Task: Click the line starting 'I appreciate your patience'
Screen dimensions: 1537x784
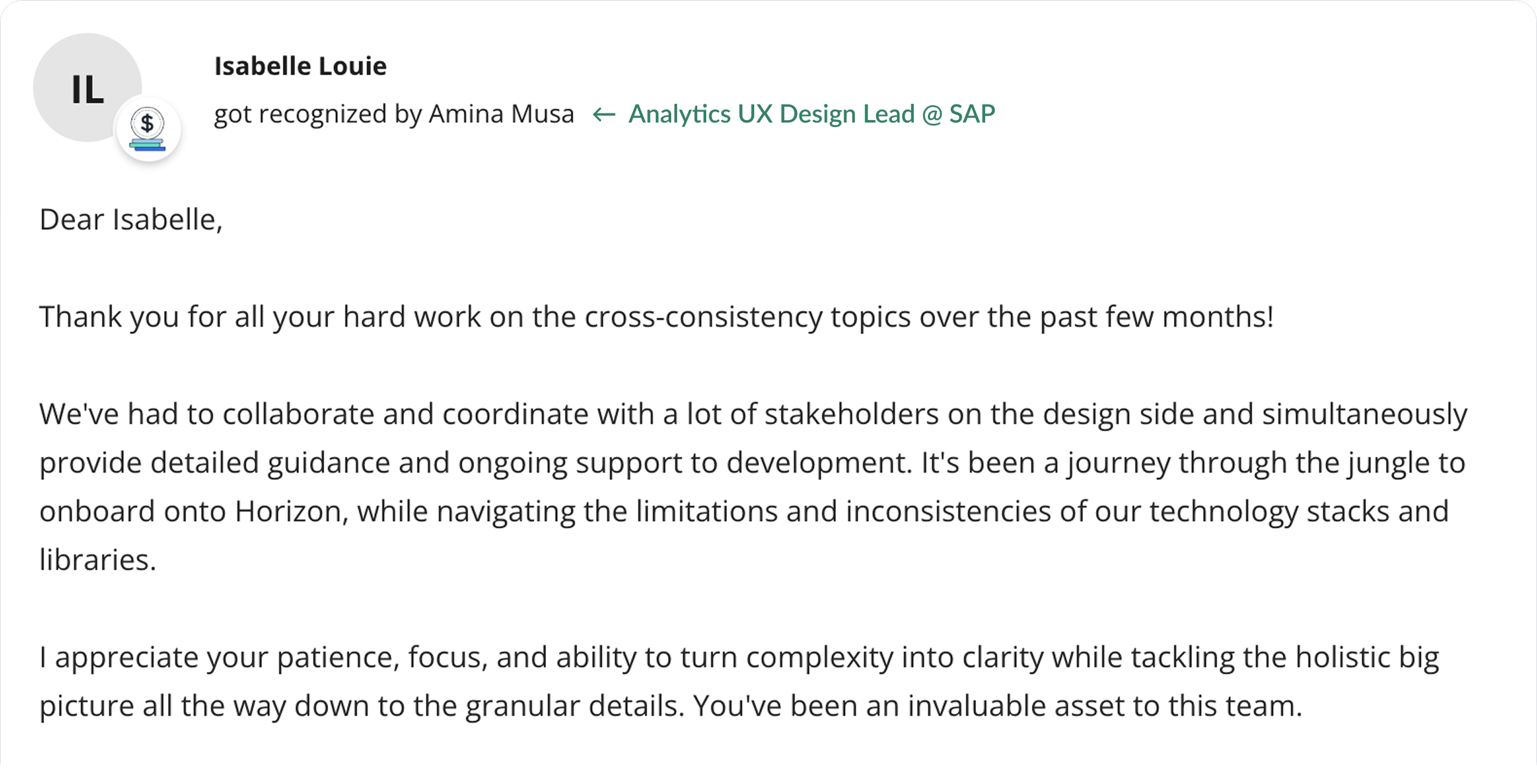Action: (739, 658)
